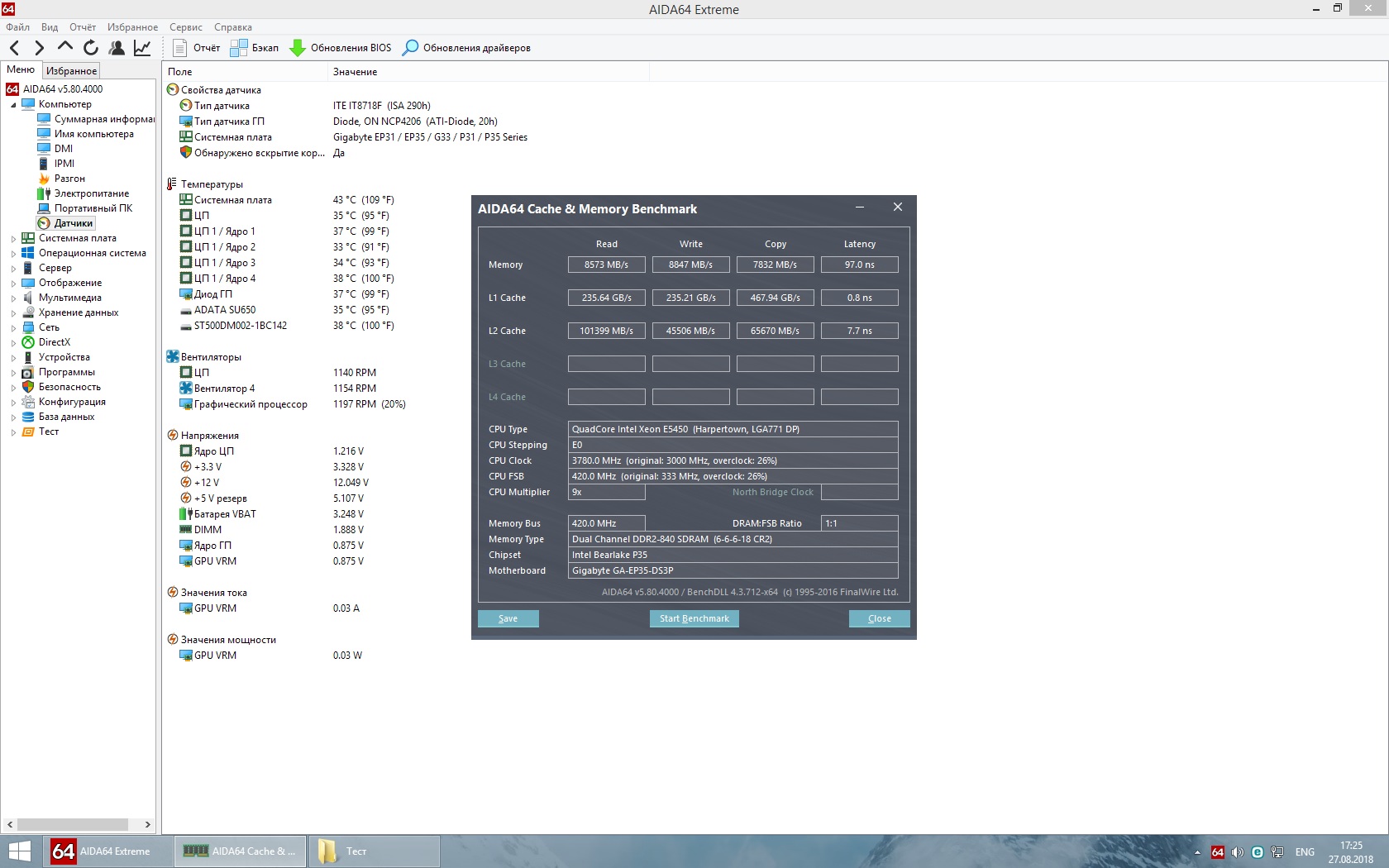Switch to the Меню tab

pyautogui.click(x=21, y=70)
